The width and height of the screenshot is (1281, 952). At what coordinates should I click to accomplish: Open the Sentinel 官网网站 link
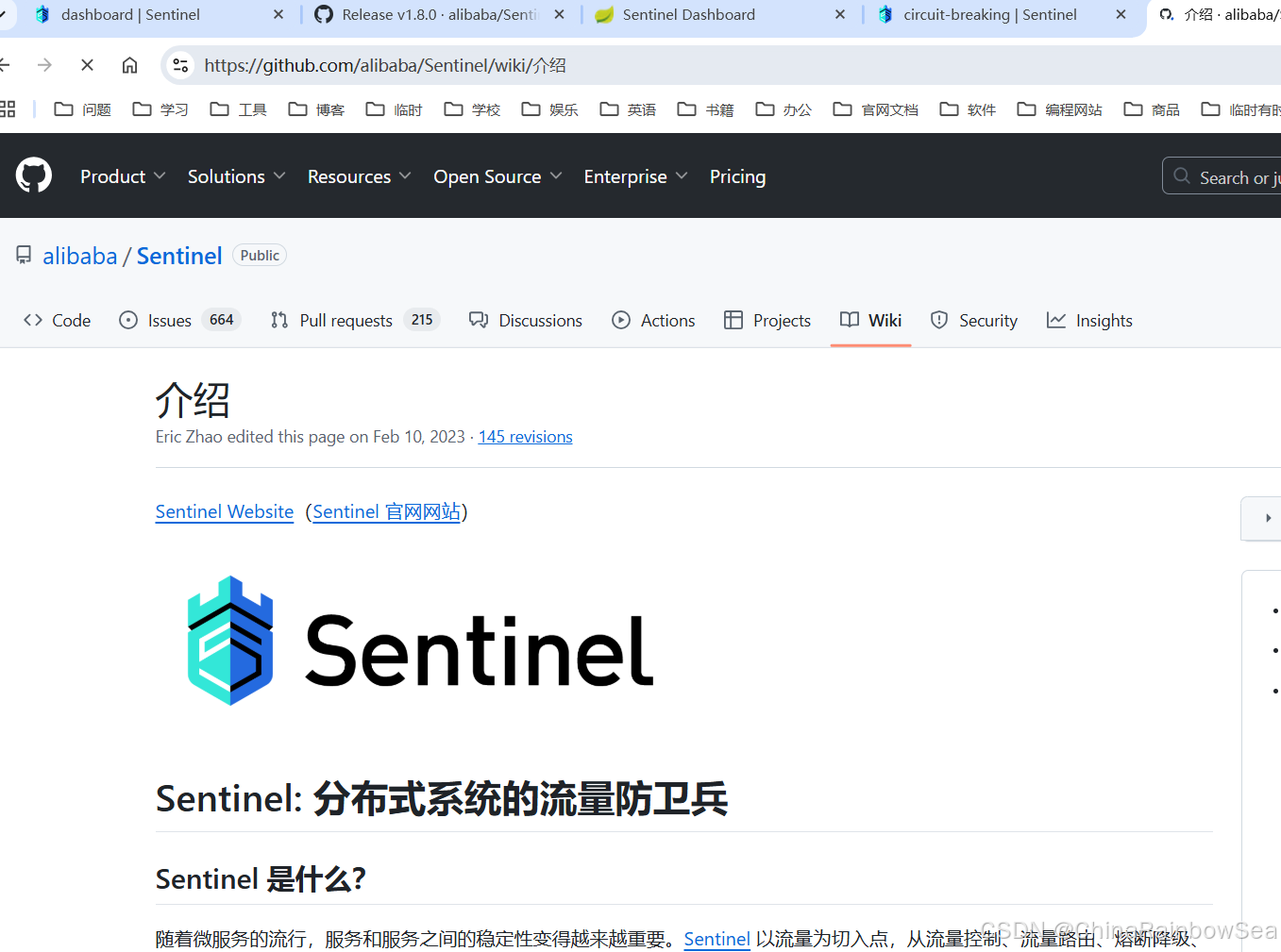tap(387, 511)
